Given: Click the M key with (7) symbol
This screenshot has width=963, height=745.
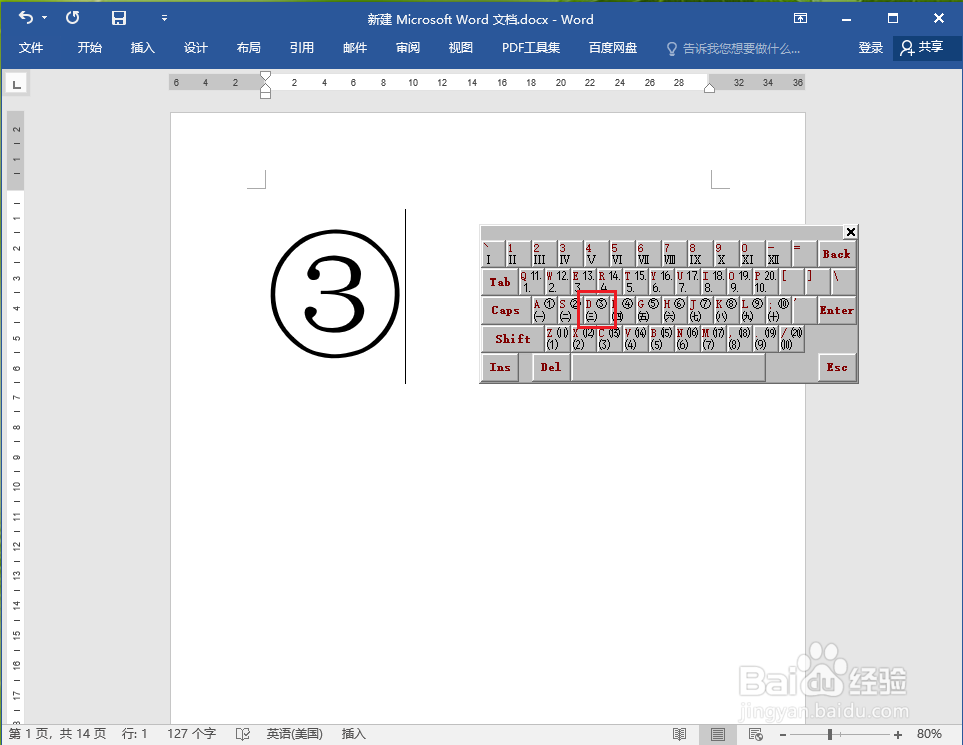Looking at the screenshot, I should [713, 338].
